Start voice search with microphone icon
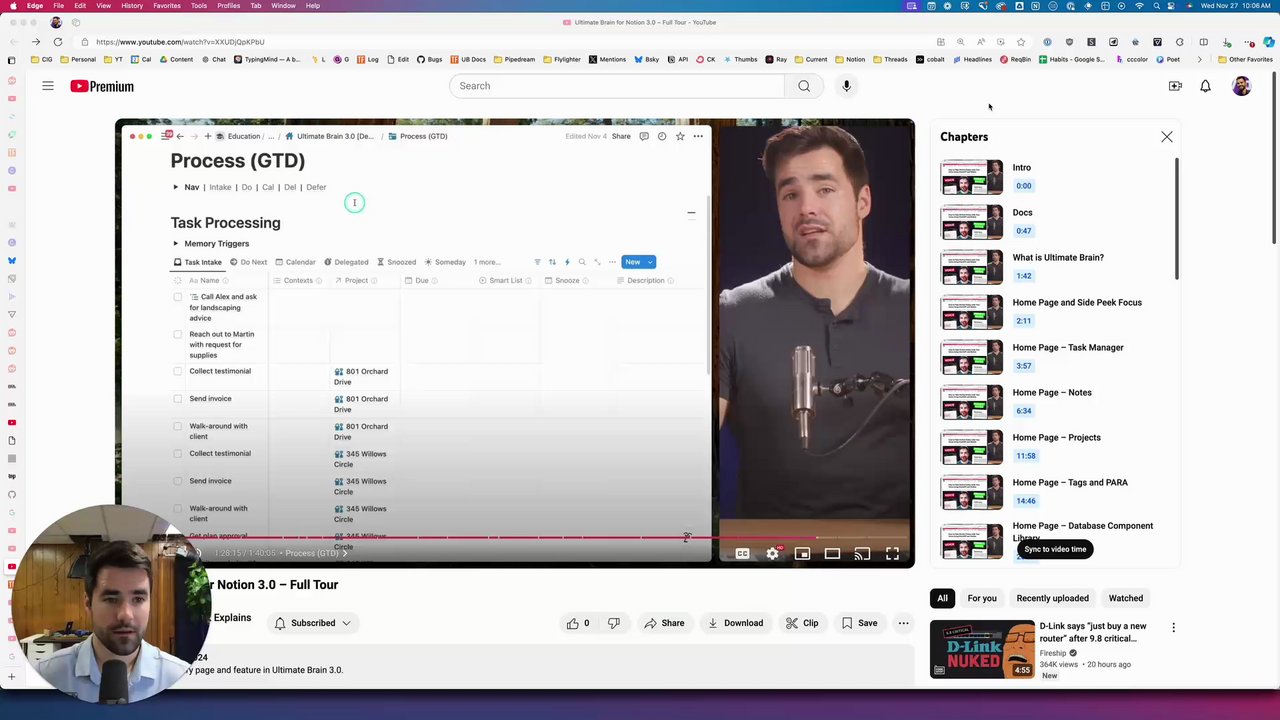The height and width of the screenshot is (720, 1280). click(846, 86)
